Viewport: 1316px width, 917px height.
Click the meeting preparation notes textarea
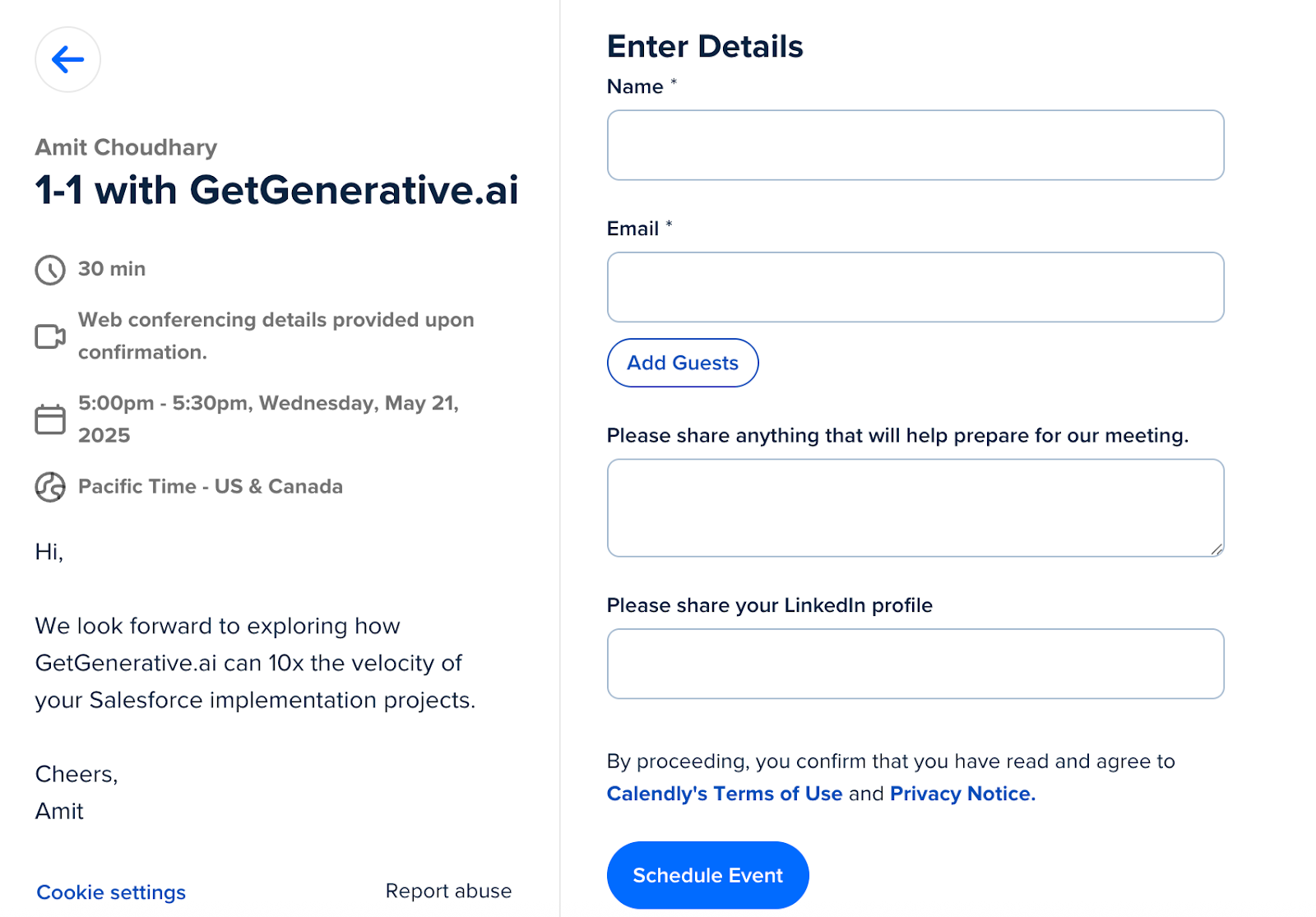pyautogui.click(x=915, y=508)
